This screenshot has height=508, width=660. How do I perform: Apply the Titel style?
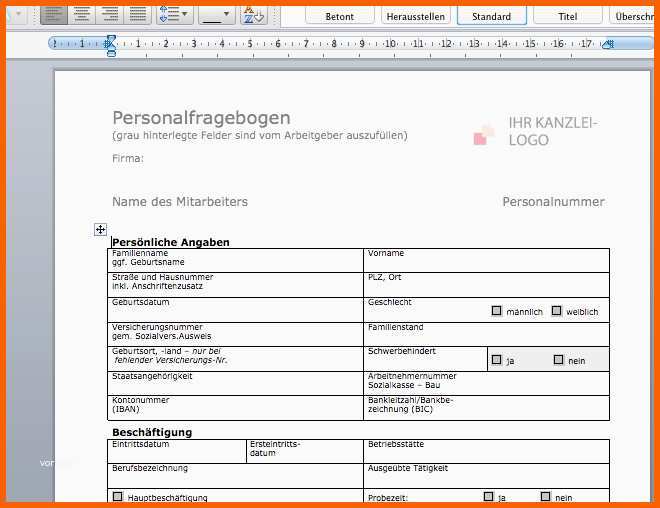pyautogui.click(x=567, y=16)
